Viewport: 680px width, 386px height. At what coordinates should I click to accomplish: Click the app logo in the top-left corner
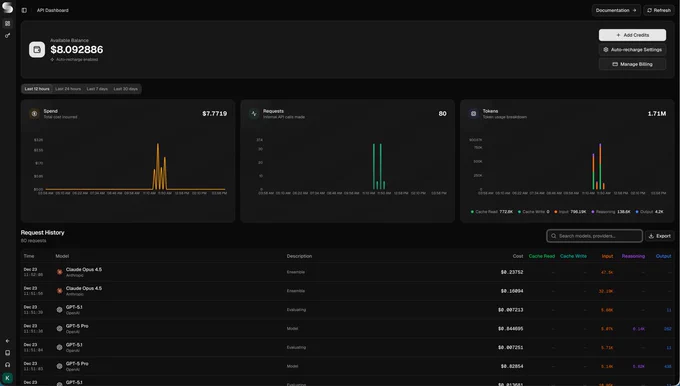pos(7,7)
